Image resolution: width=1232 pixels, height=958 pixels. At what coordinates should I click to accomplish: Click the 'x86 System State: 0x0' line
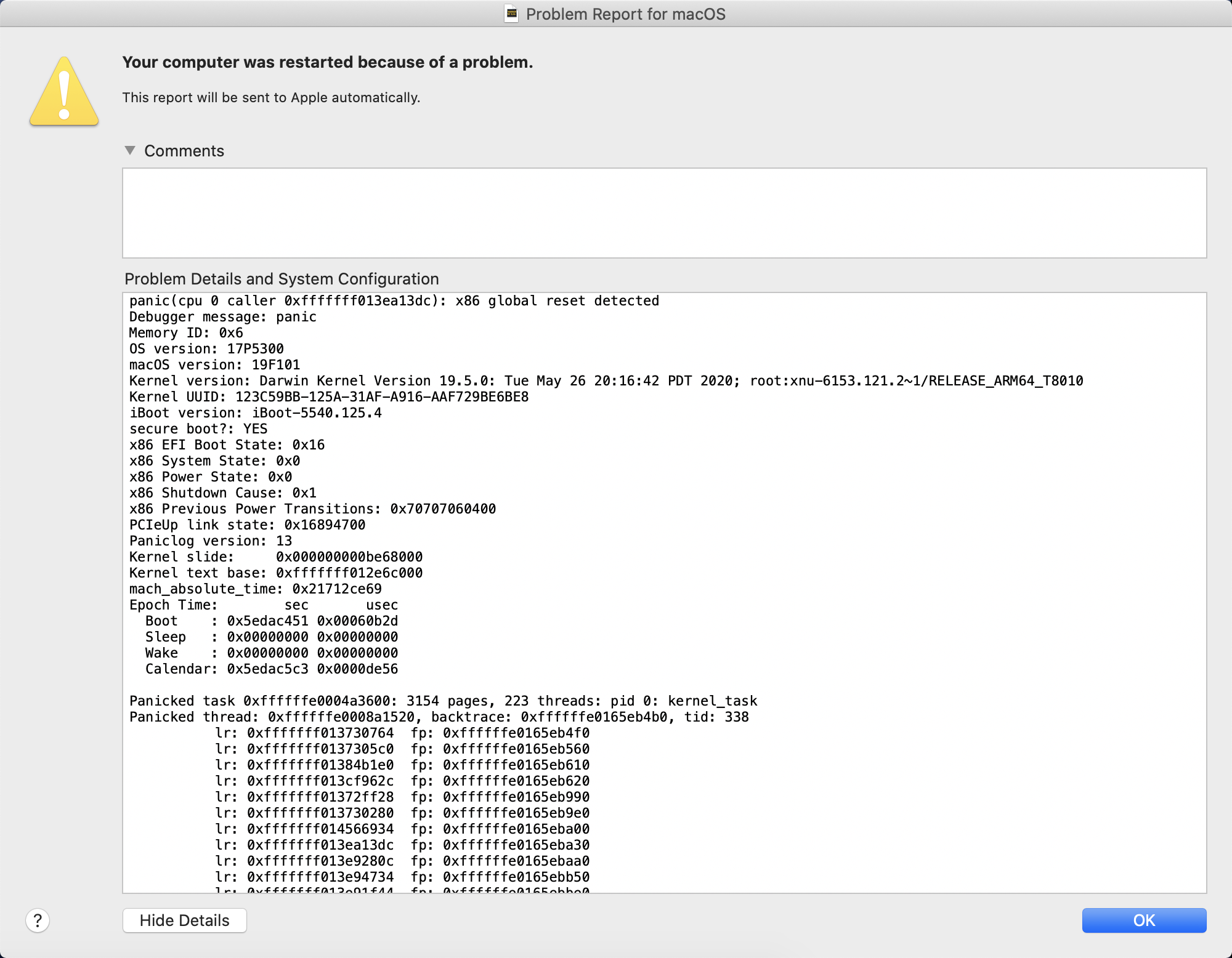[215, 461]
